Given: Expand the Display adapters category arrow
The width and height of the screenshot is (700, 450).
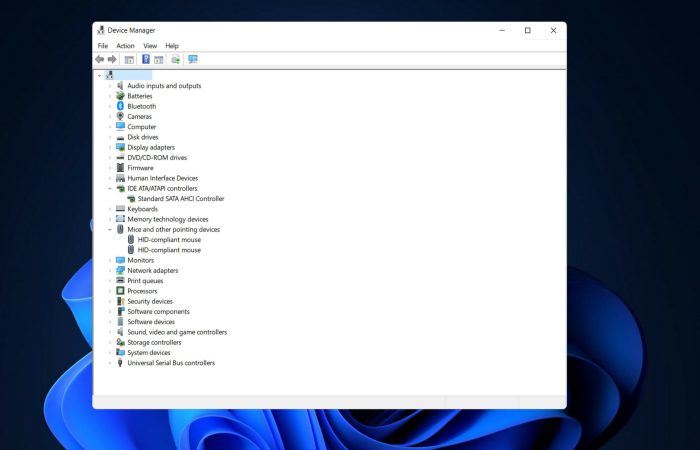Looking at the screenshot, I should pyautogui.click(x=110, y=147).
